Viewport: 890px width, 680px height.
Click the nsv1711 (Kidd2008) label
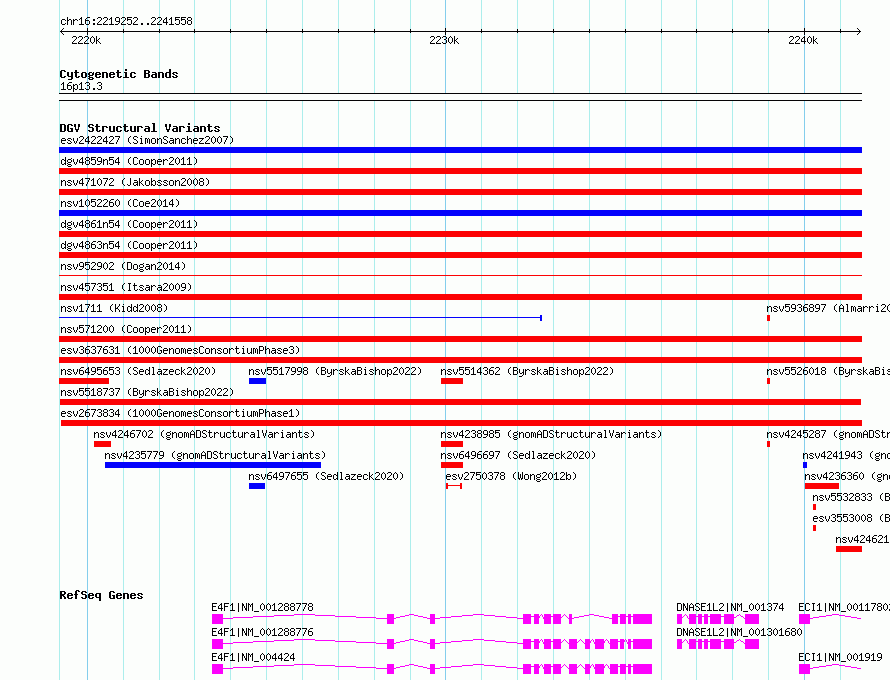click(114, 308)
